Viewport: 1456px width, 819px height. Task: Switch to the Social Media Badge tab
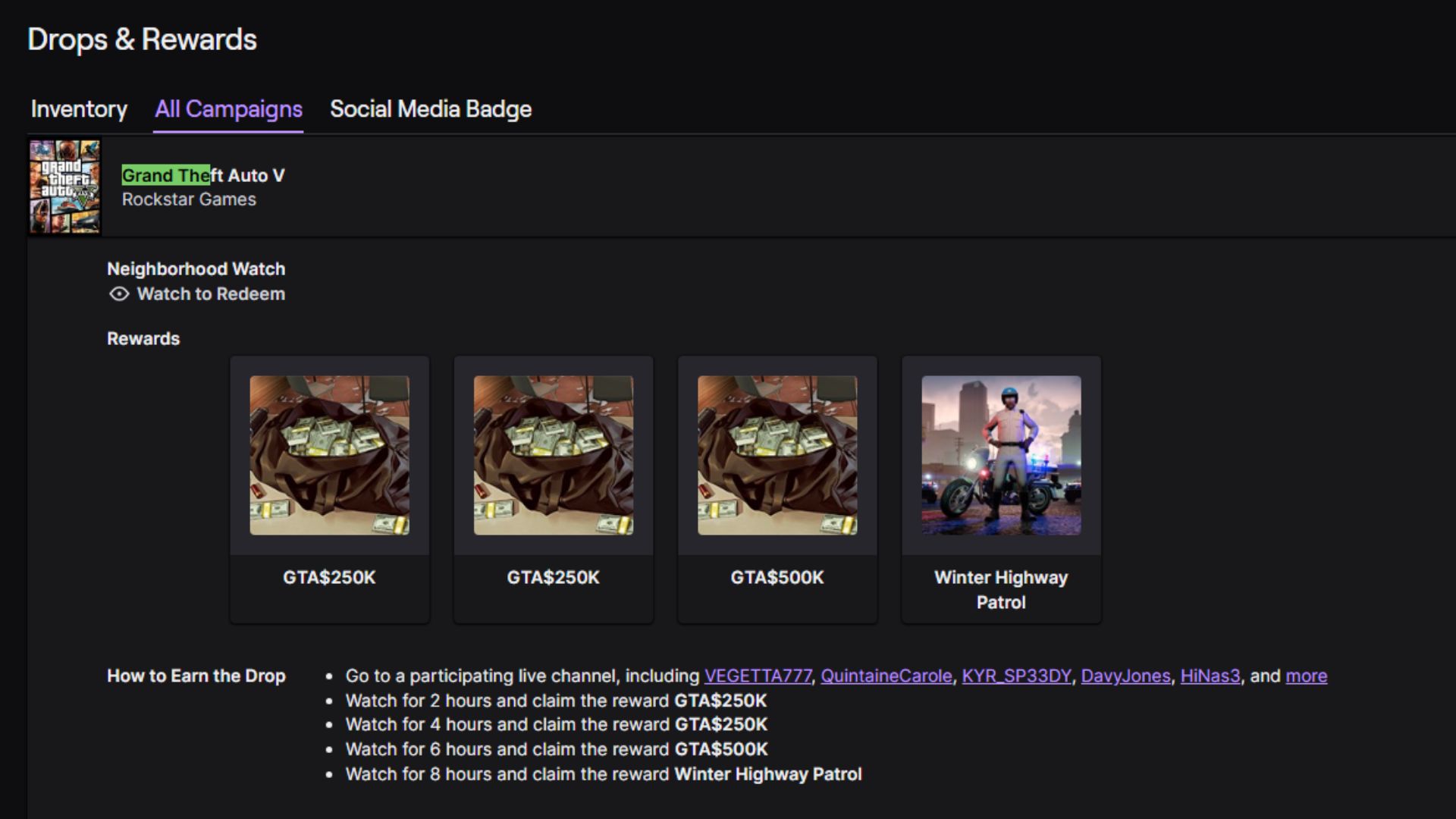[431, 109]
